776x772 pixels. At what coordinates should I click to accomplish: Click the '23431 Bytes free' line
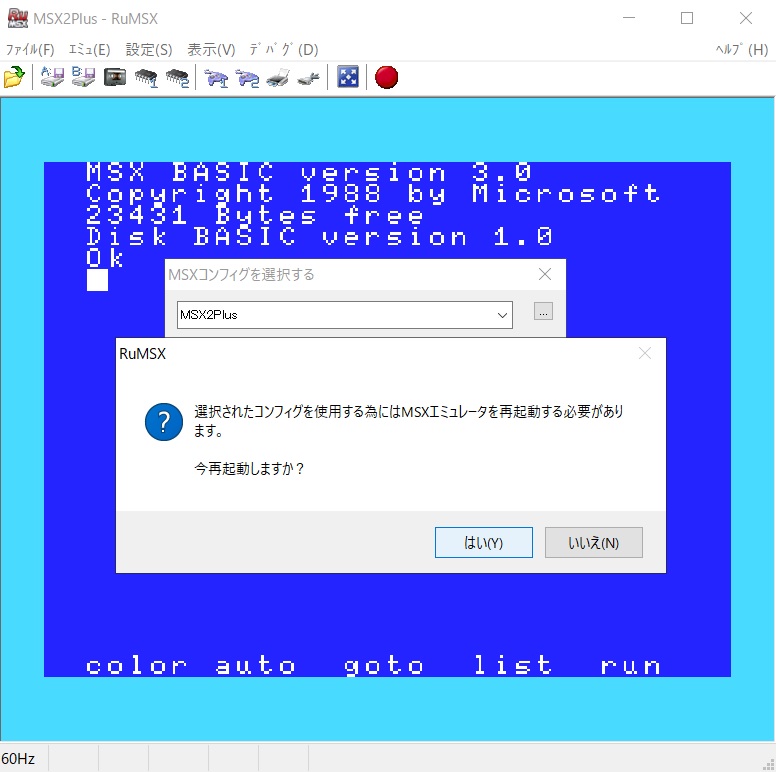click(255, 215)
